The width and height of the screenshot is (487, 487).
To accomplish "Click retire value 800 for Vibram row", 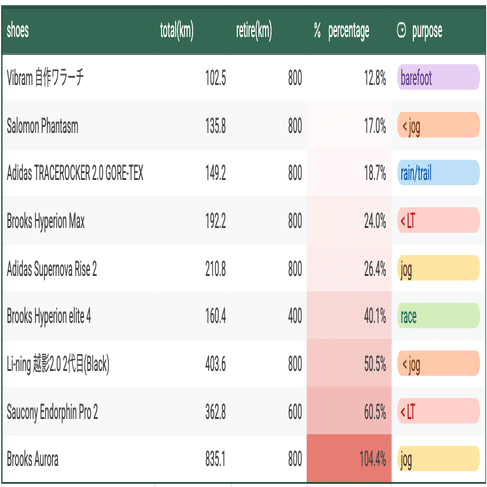I will pyautogui.click(x=295, y=78).
